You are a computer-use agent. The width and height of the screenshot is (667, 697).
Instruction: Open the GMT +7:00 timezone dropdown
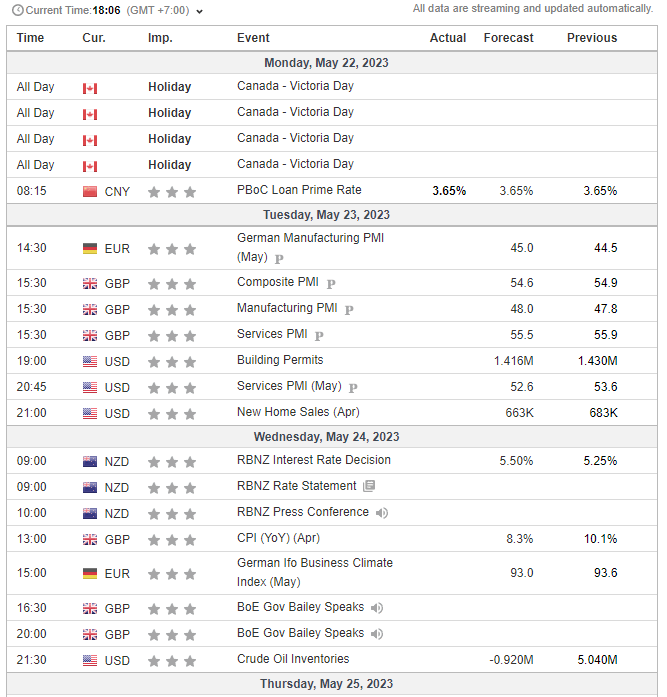[x=199, y=11]
